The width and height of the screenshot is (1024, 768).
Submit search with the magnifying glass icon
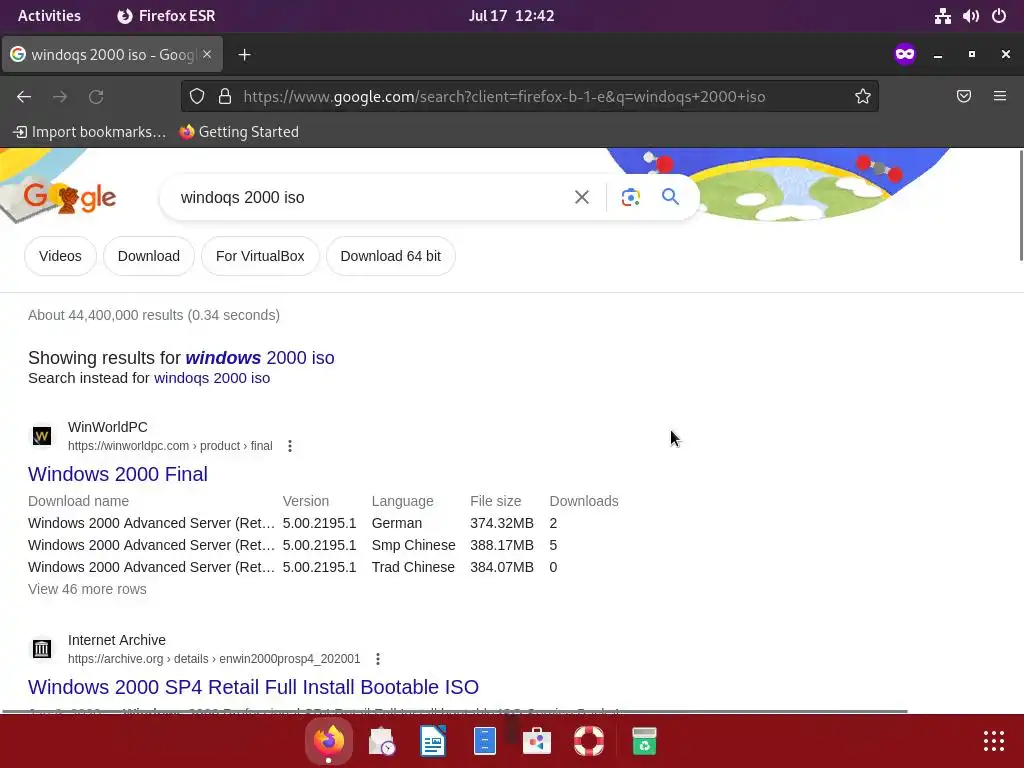(670, 197)
